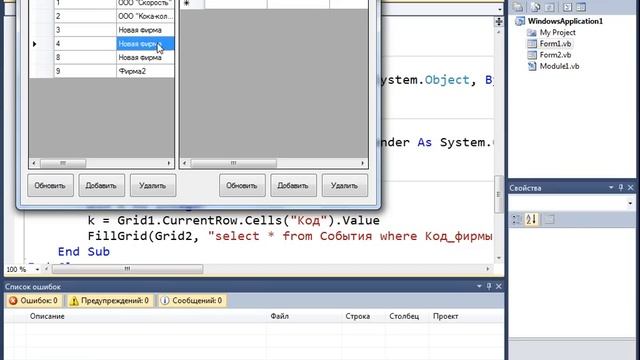Select Form1.vb in Solution Explorer
The height and width of the screenshot is (360, 640).
pos(555,44)
